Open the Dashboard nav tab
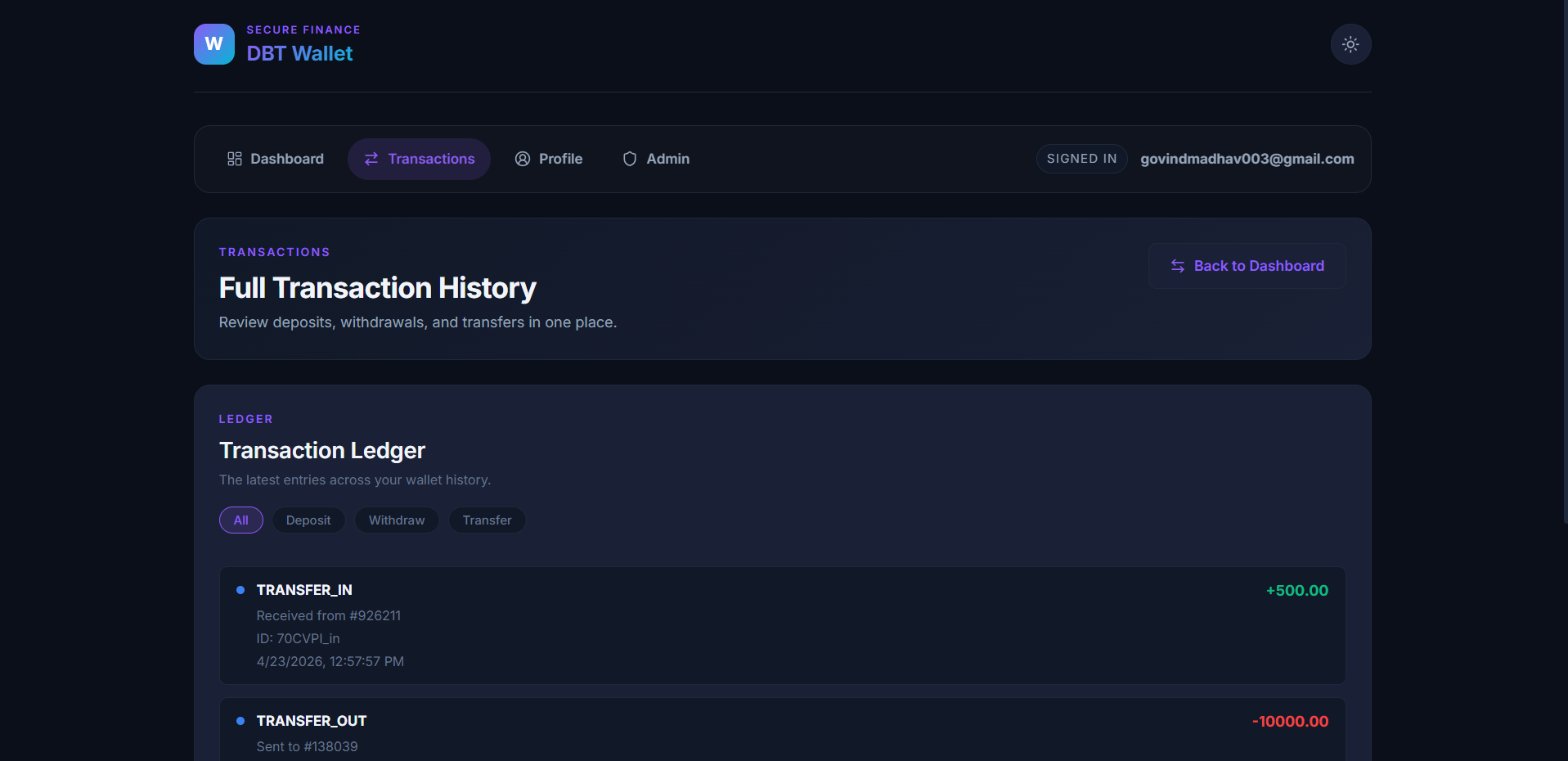 276,159
